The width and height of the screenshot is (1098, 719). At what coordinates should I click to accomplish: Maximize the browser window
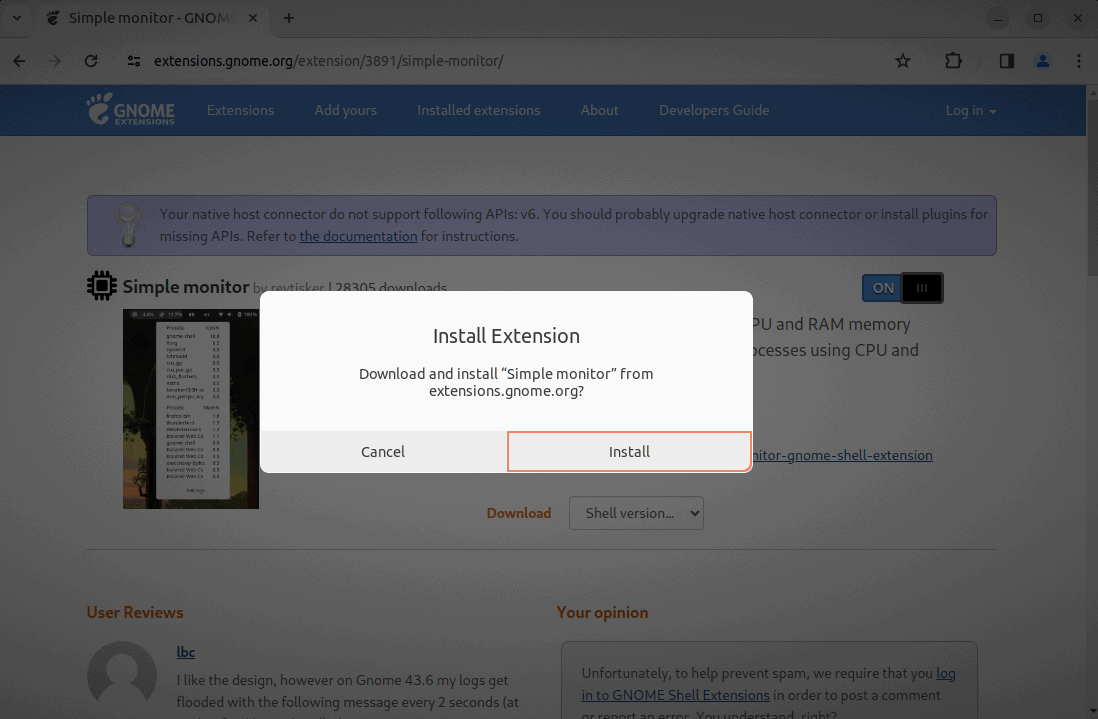[1038, 18]
